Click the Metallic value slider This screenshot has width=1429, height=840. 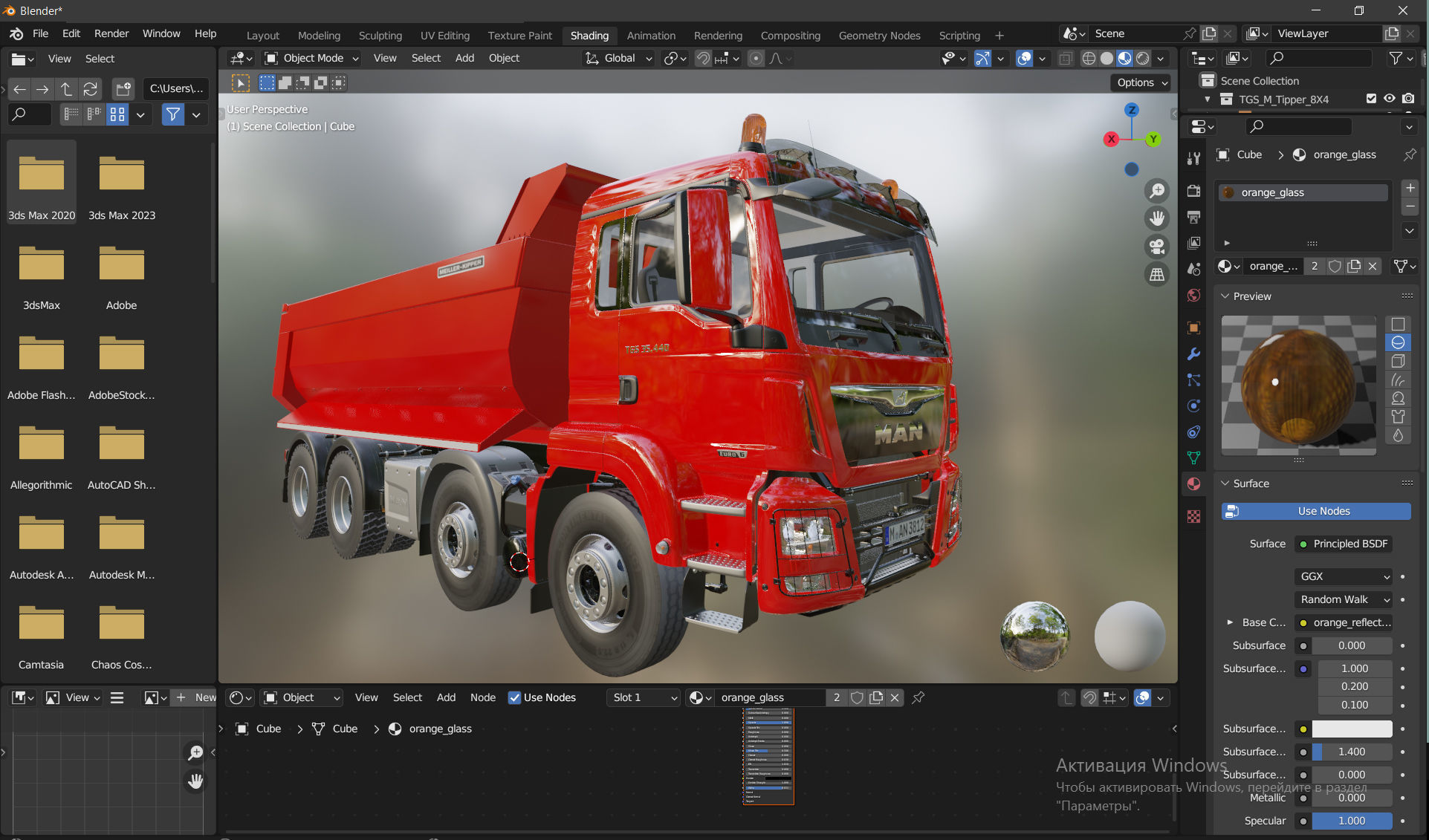pos(1352,798)
